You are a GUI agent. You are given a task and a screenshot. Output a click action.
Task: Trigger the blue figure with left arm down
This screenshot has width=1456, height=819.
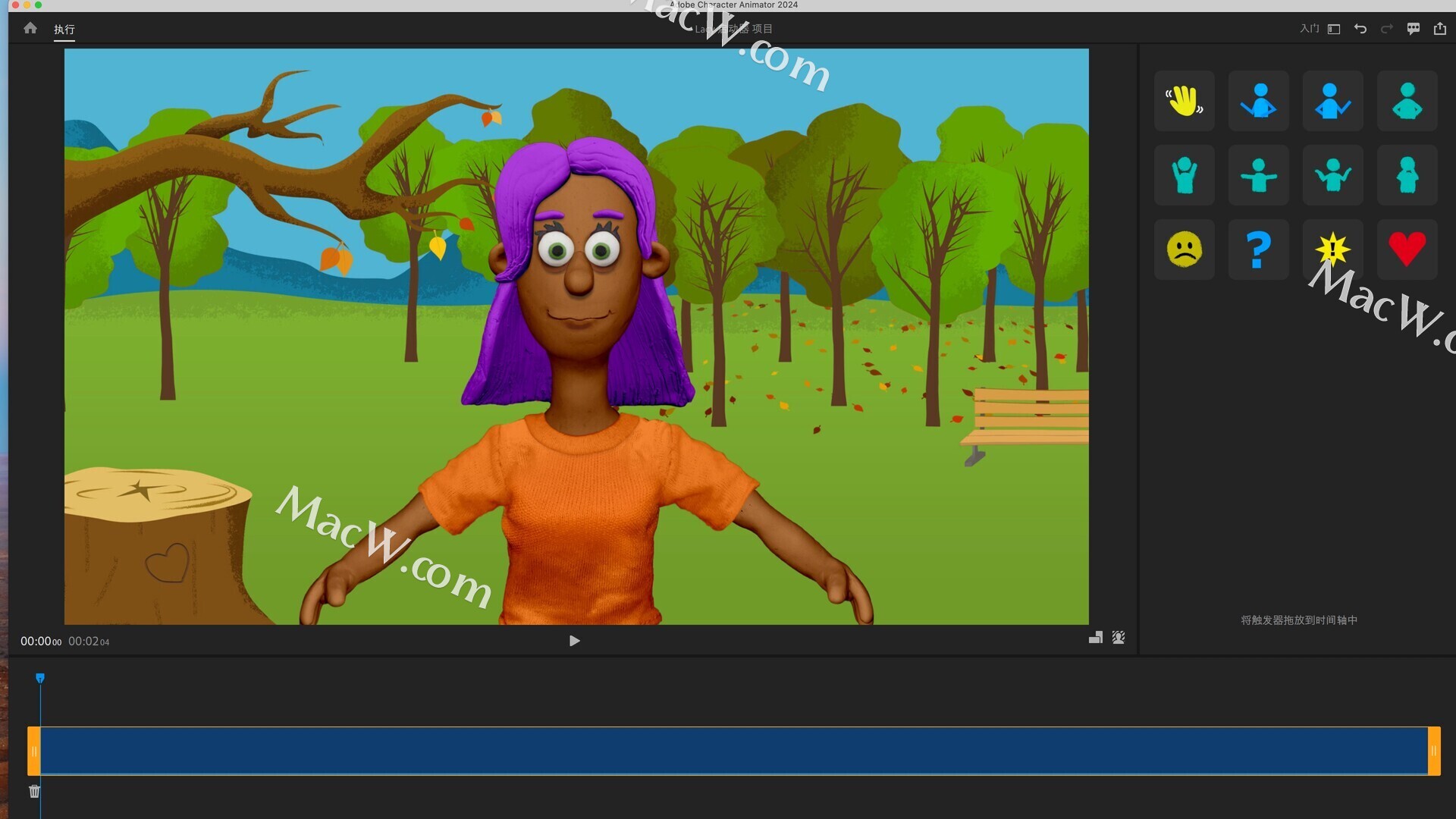[x=1259, y=101]
